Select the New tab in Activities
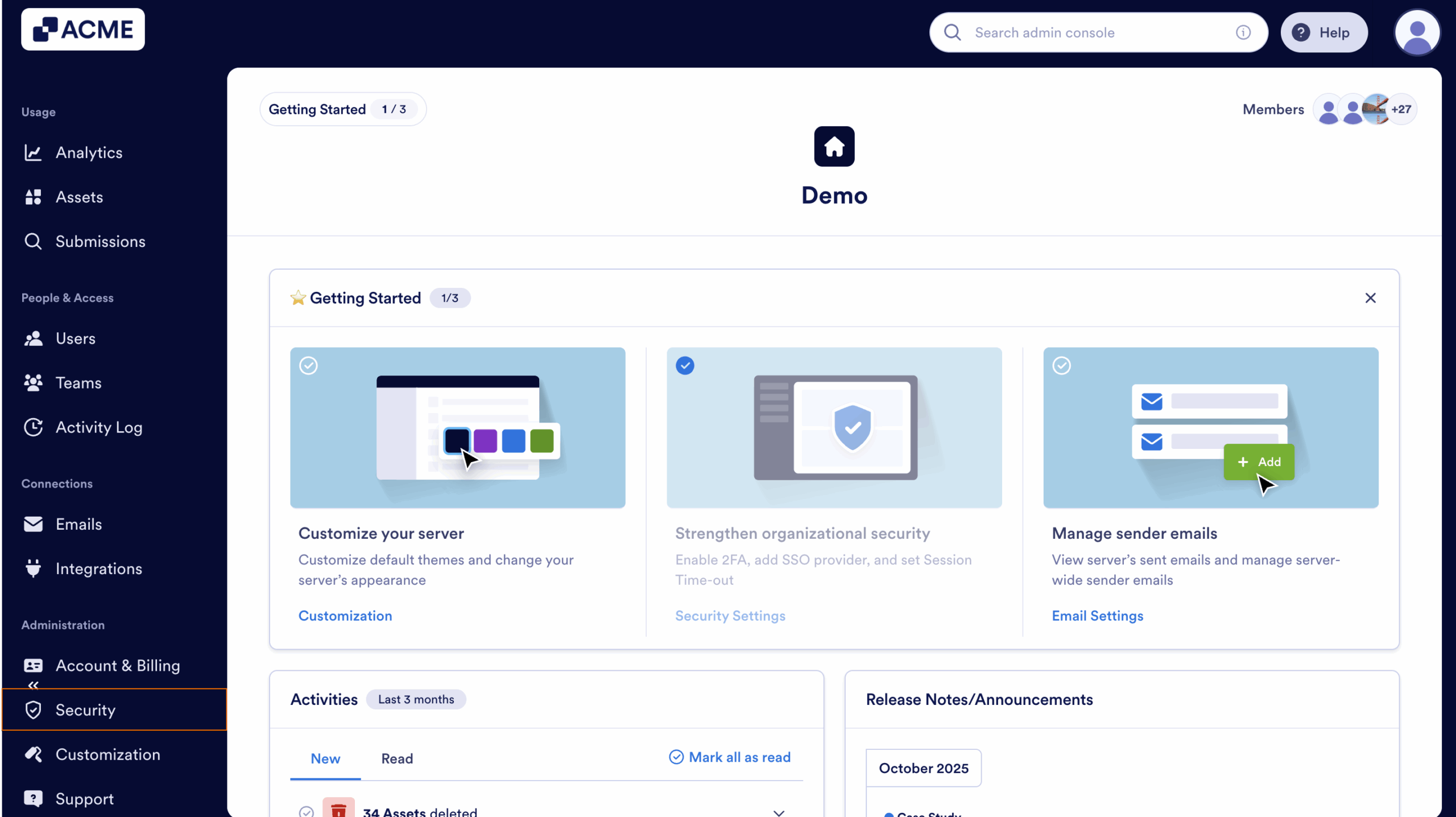 coord(325,758)
